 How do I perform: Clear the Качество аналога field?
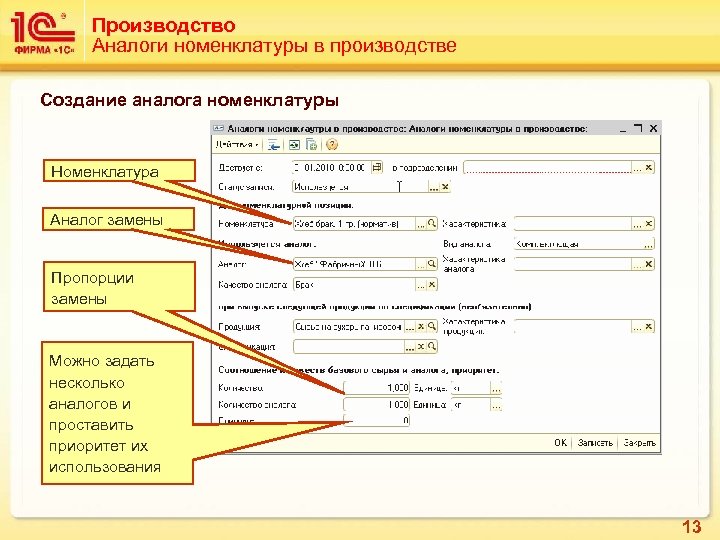click(x=432, y=285)
